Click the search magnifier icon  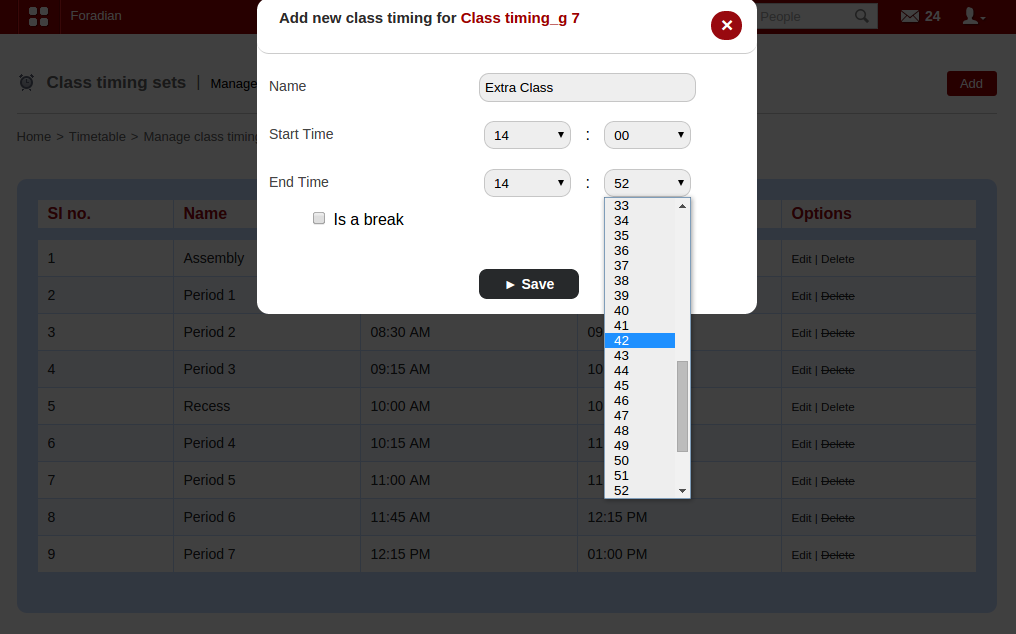point(861,16)
